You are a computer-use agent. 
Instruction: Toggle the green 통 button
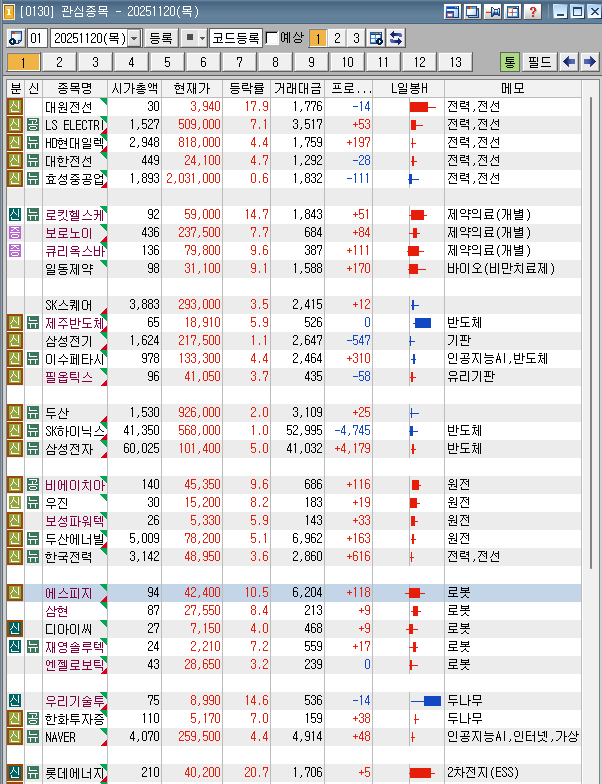point(510,62)
